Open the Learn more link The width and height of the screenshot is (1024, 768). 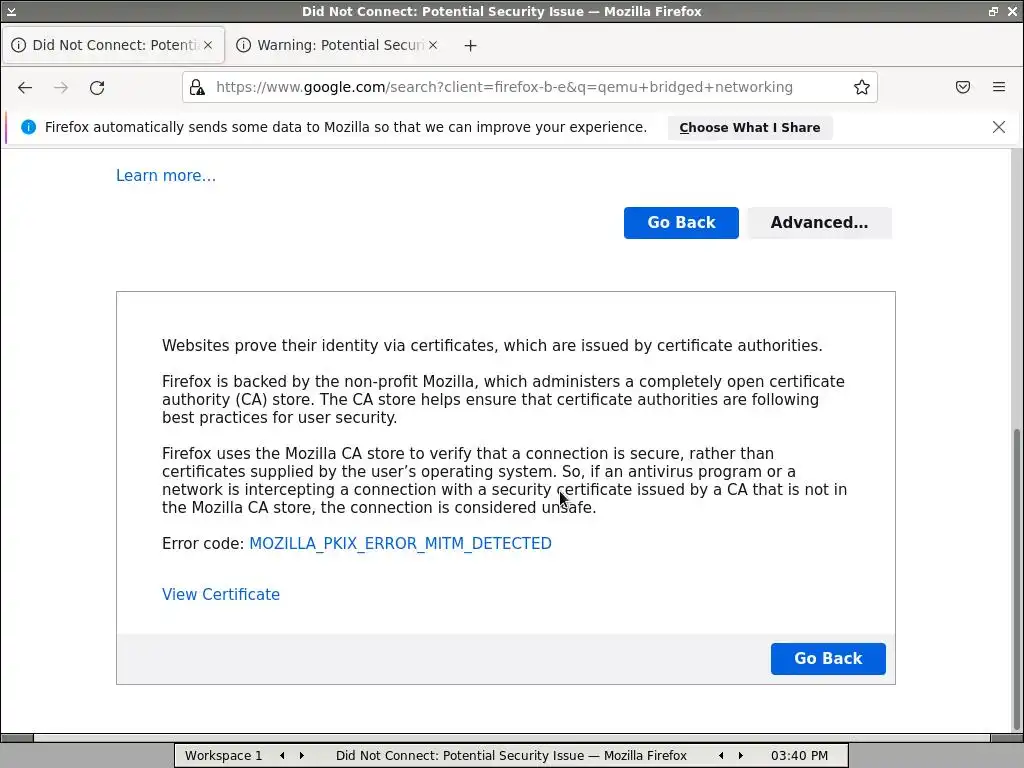click(166, 176)
